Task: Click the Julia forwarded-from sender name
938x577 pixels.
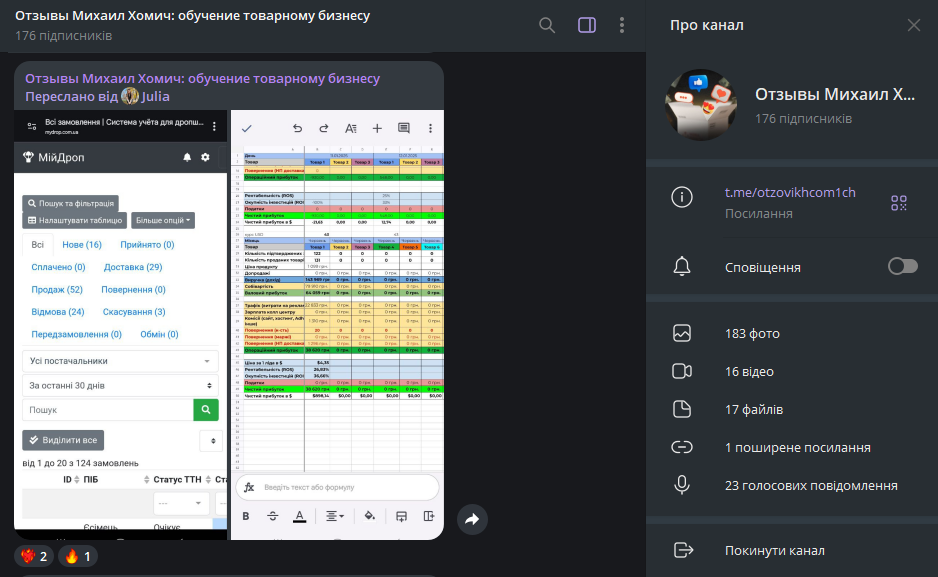Action: (156, 97)
